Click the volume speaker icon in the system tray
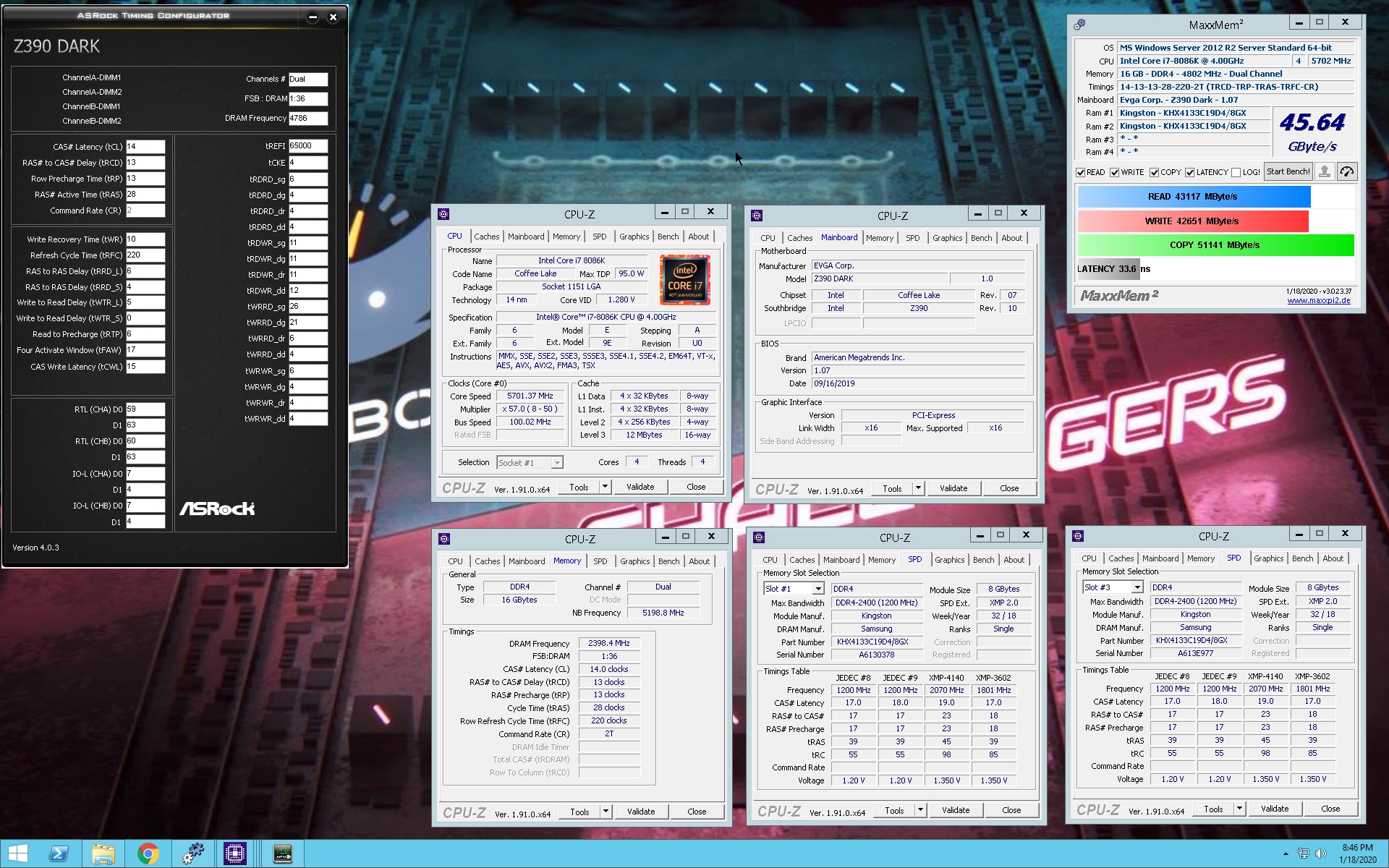The image size is (1389, 868). [x=1321, y=854]
